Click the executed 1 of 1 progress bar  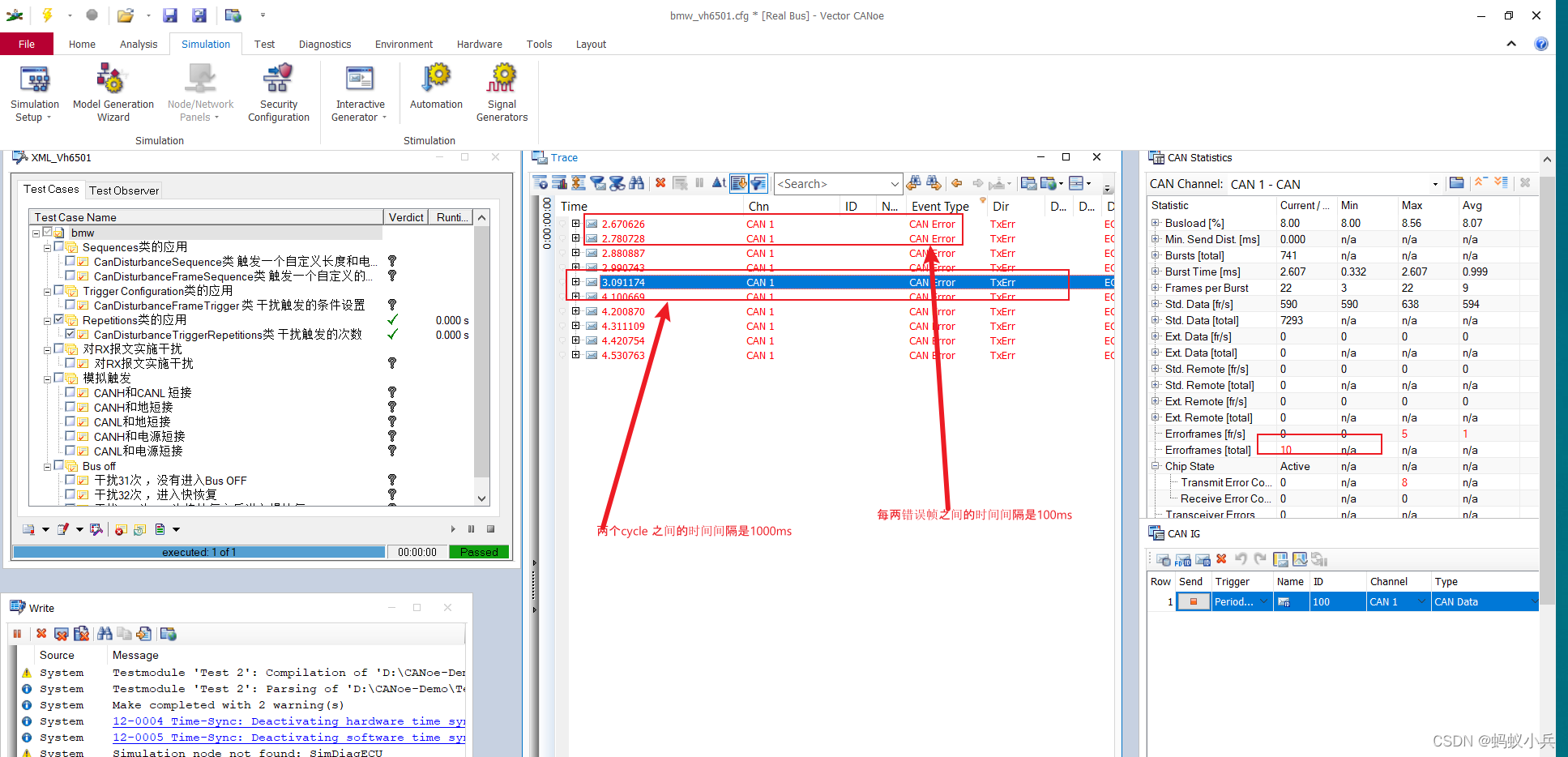[x=199, y=552]
